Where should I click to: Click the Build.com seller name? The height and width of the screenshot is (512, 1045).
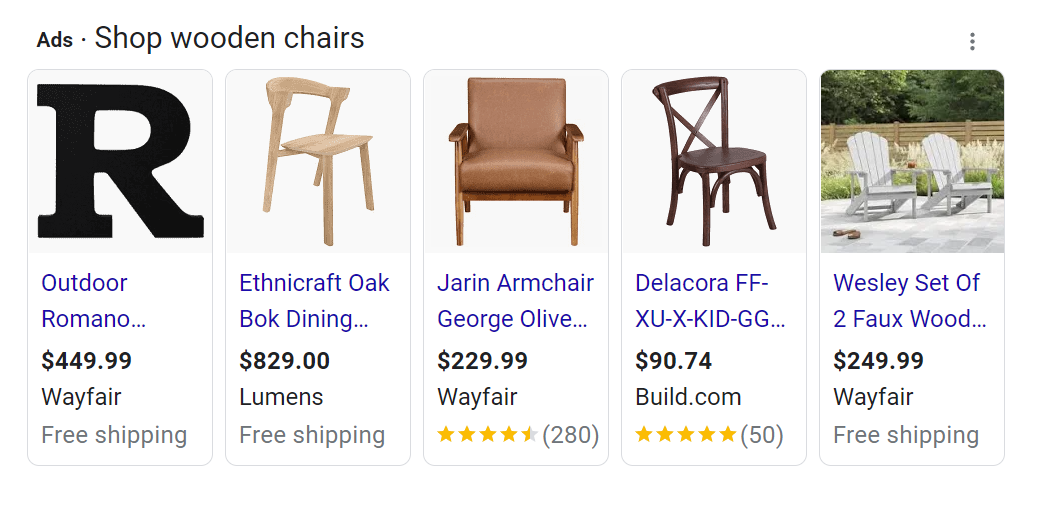click(688, 397)
